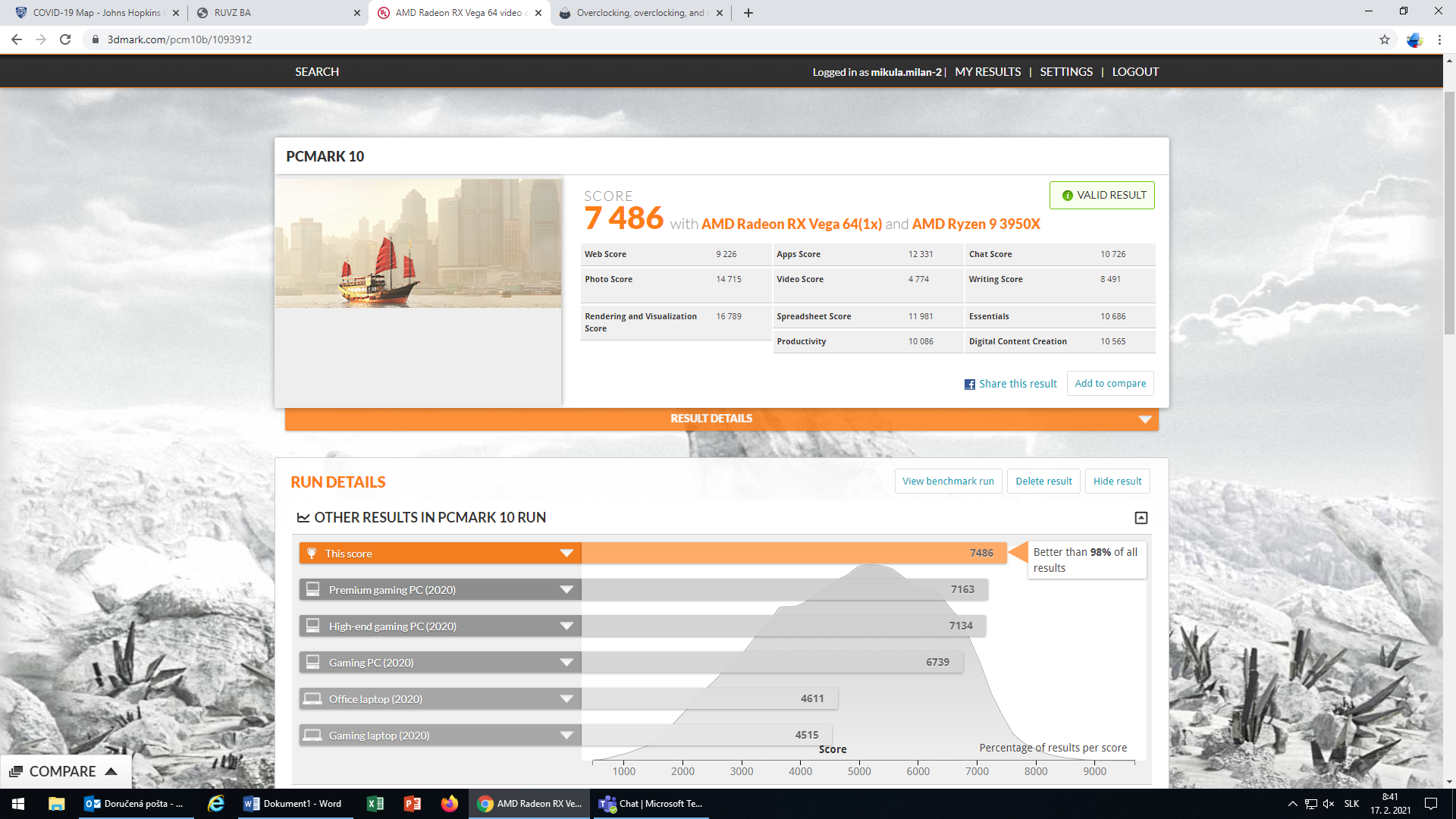This screenshot has height=819, width=1456.
Task: Open Chrome three-dot menu
Action: tap(1439, 39)
